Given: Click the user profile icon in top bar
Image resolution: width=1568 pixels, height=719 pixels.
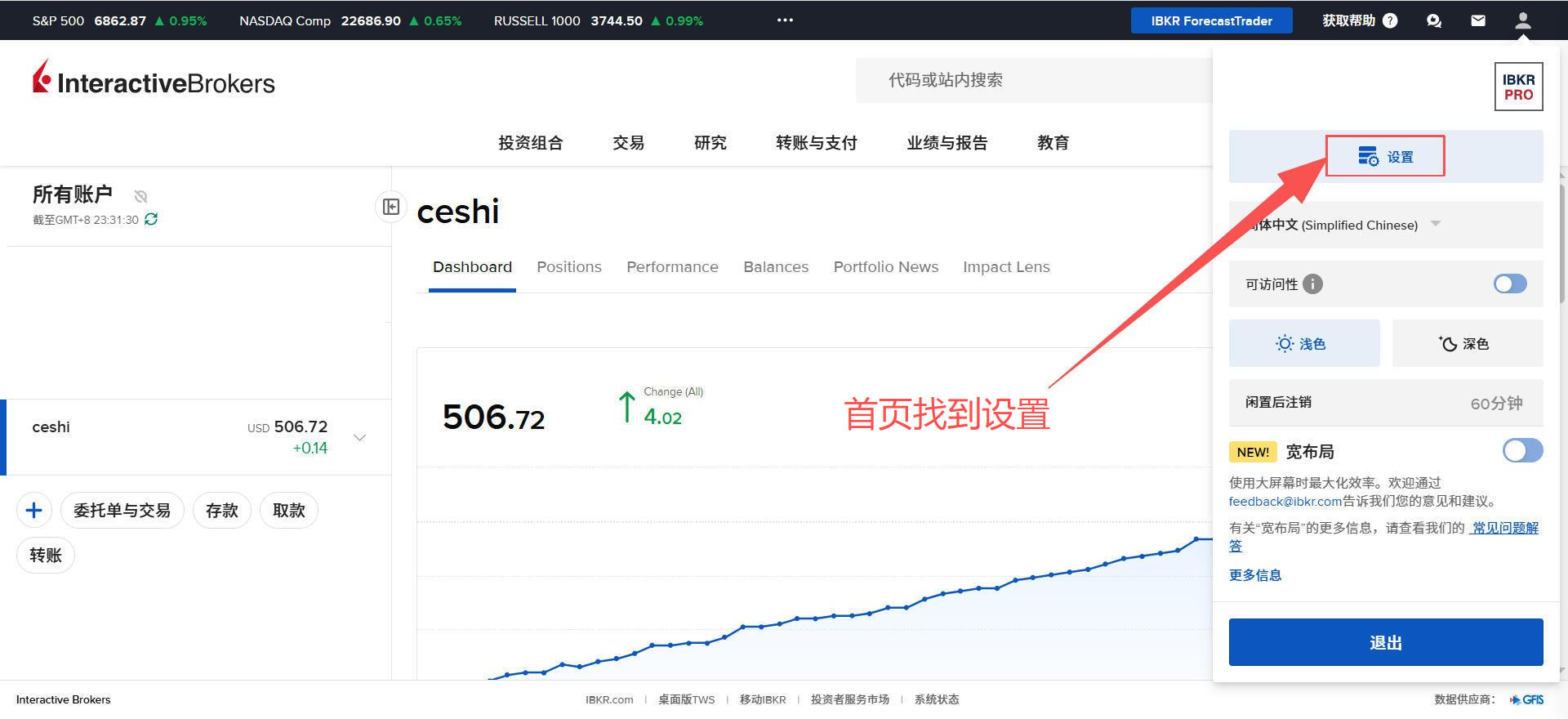Looking at the screenshot, I should click(x=1522, y=20).
